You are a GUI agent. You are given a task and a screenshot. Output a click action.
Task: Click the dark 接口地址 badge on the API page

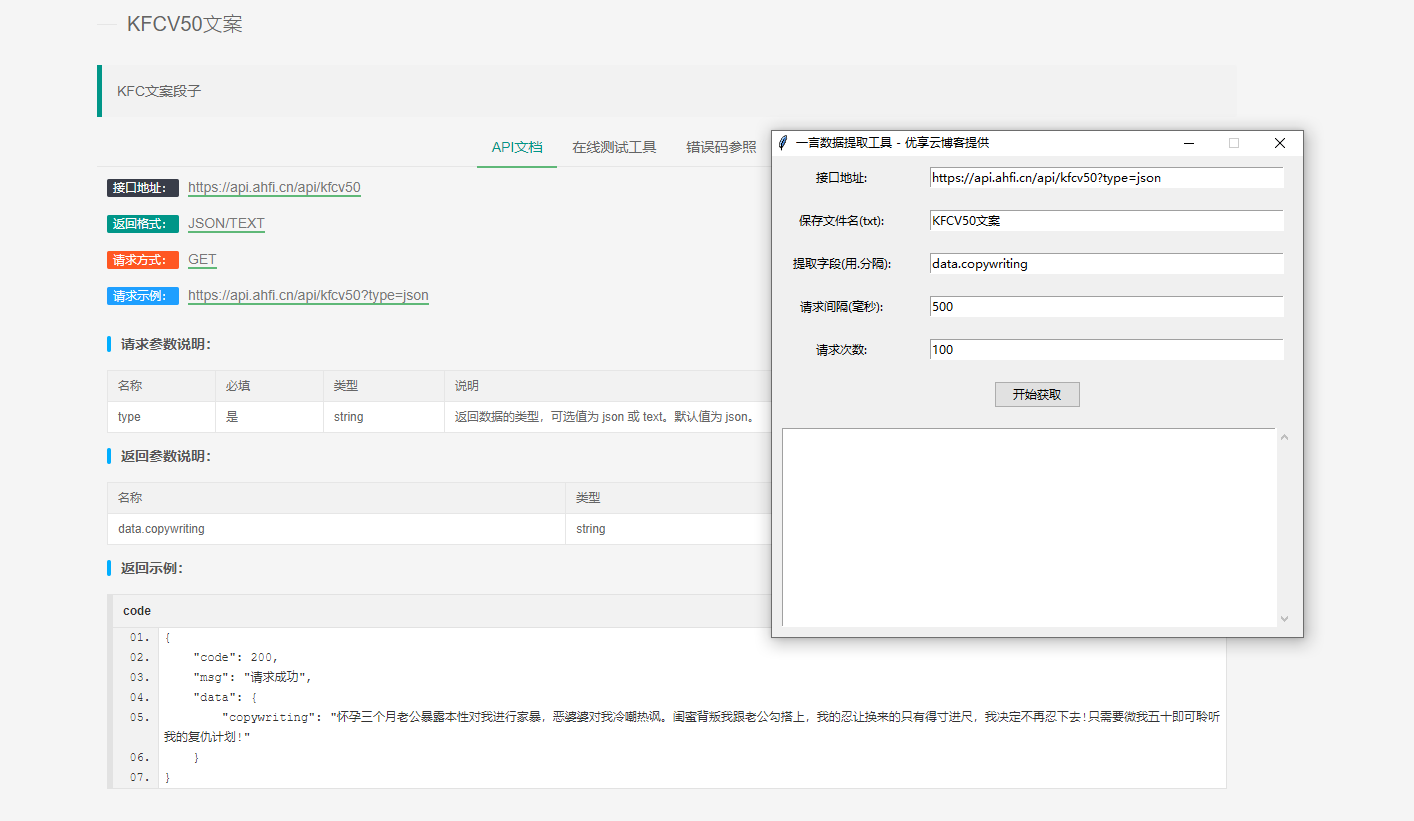pos(141,187)
